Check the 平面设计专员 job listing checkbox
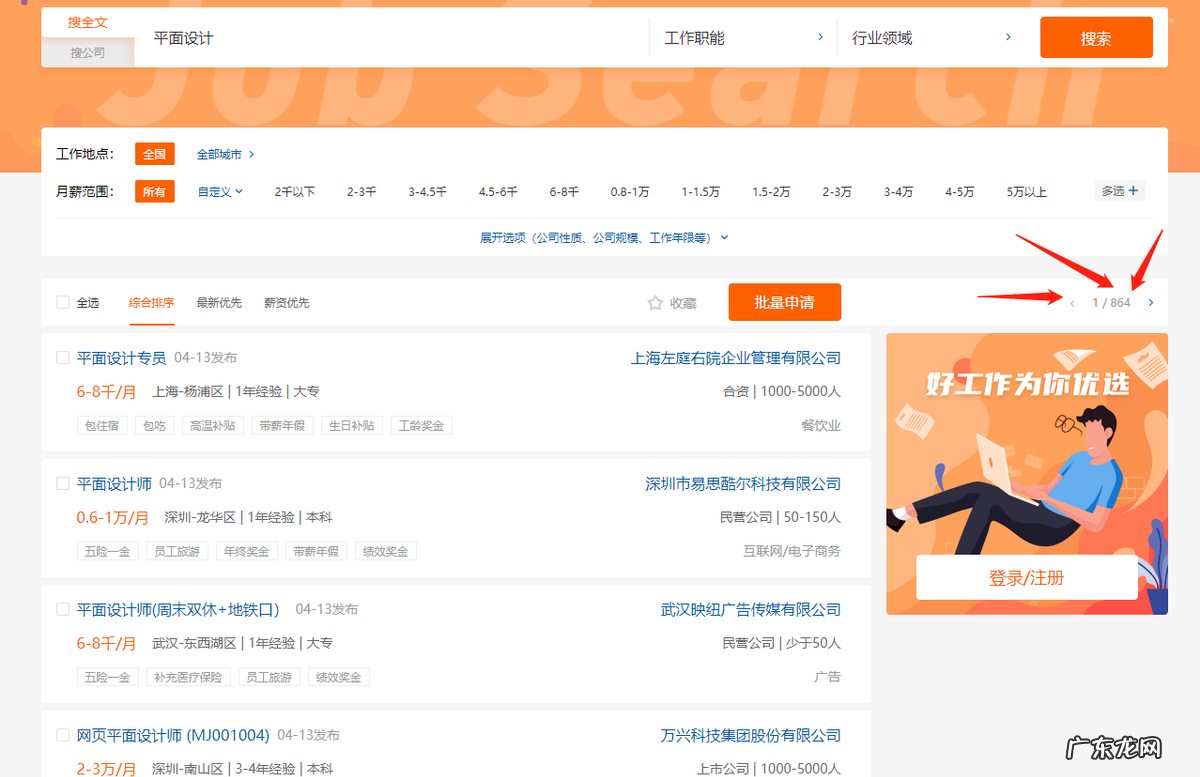 [x=62, y=357]
